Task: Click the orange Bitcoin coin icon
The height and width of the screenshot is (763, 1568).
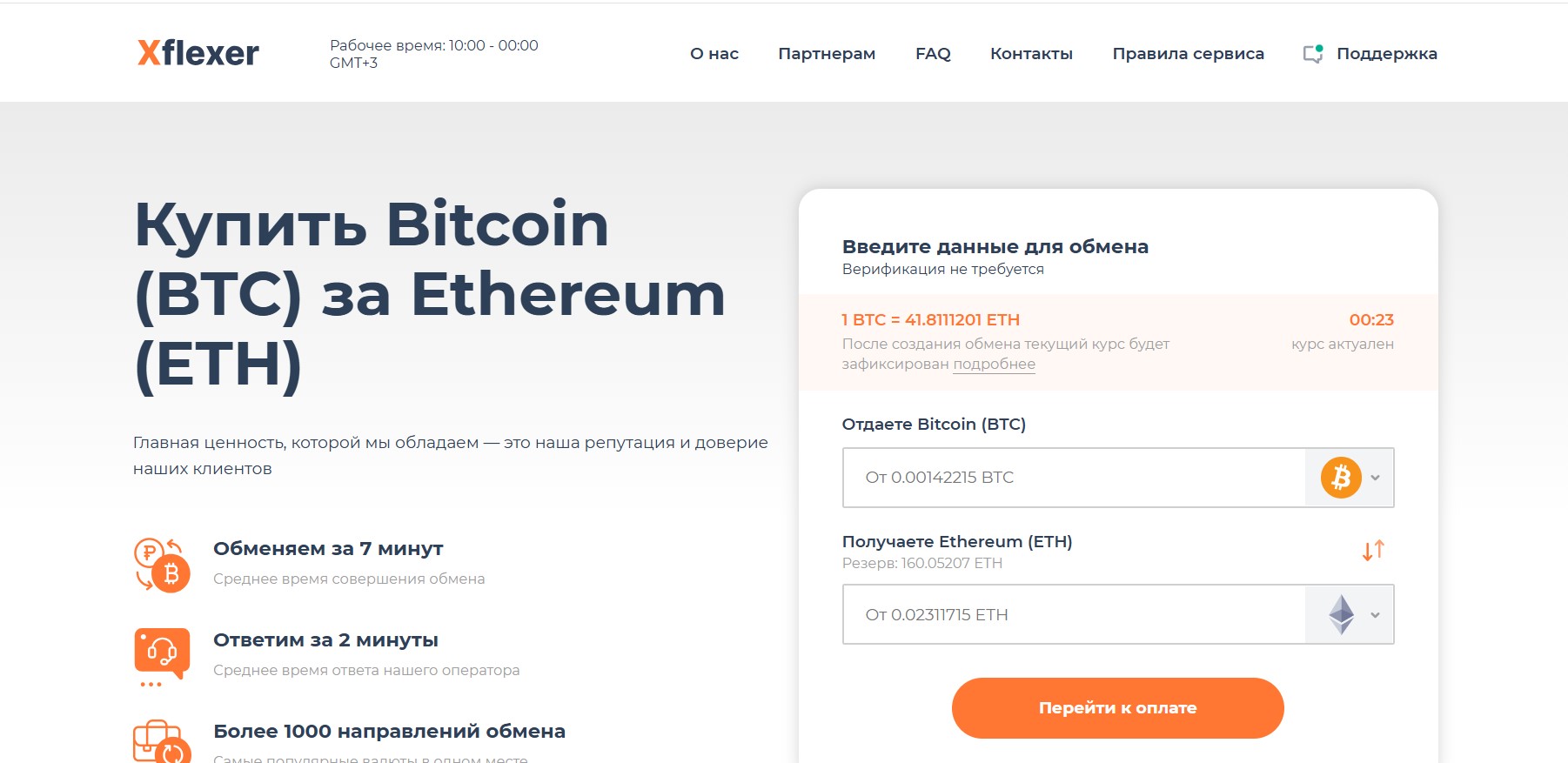Action: [1341, 478]
